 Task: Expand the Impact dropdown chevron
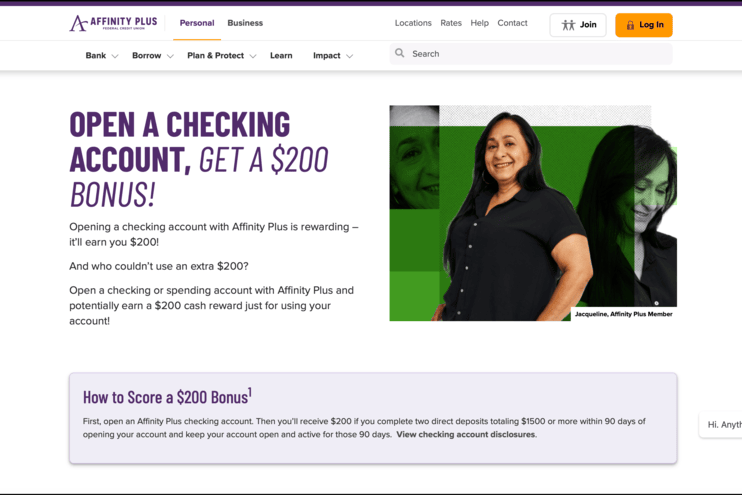[349, 56]
